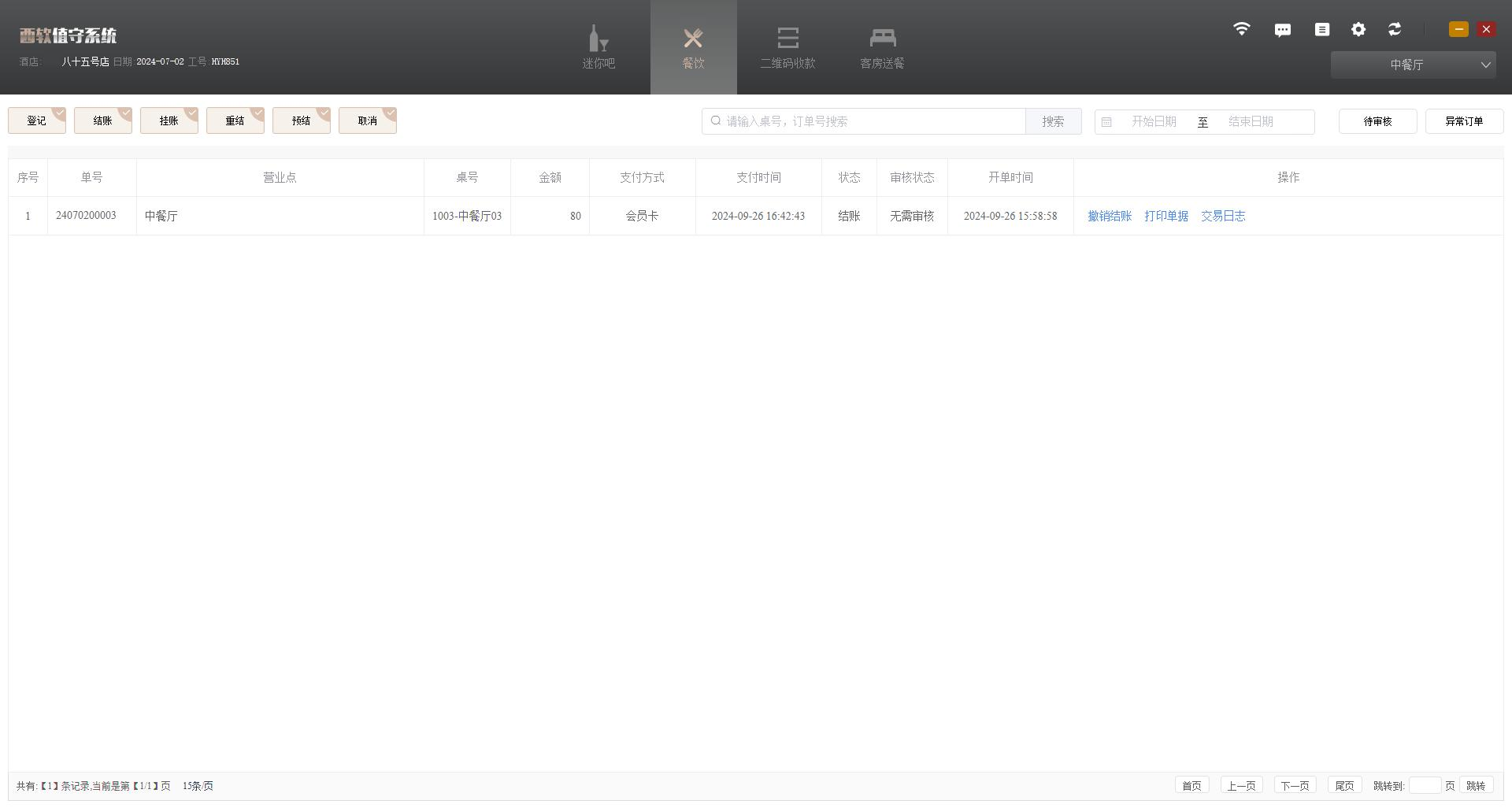Screen dimensions: 1512x808
Task: Expand the 中餐厅 outlet dropdown
Action: tap(1413, 65)
